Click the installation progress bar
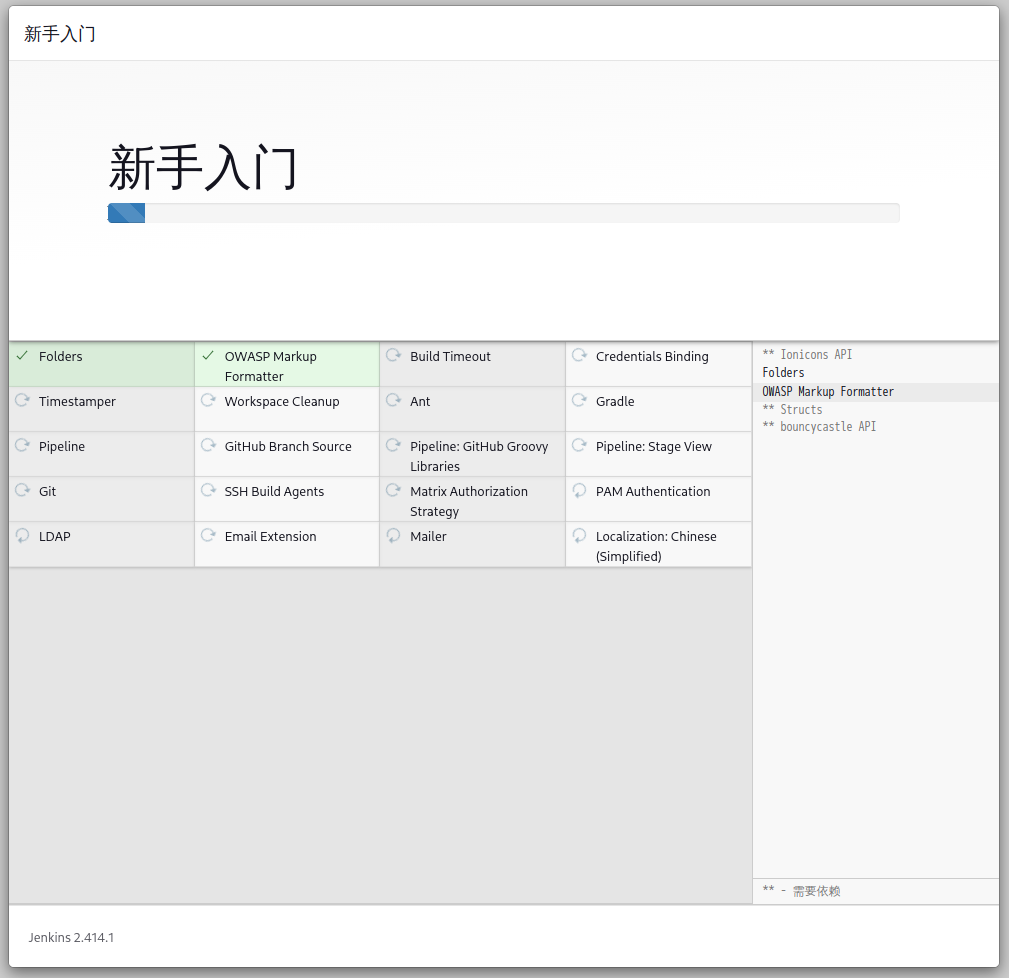1009x978 pixels. 503,213
